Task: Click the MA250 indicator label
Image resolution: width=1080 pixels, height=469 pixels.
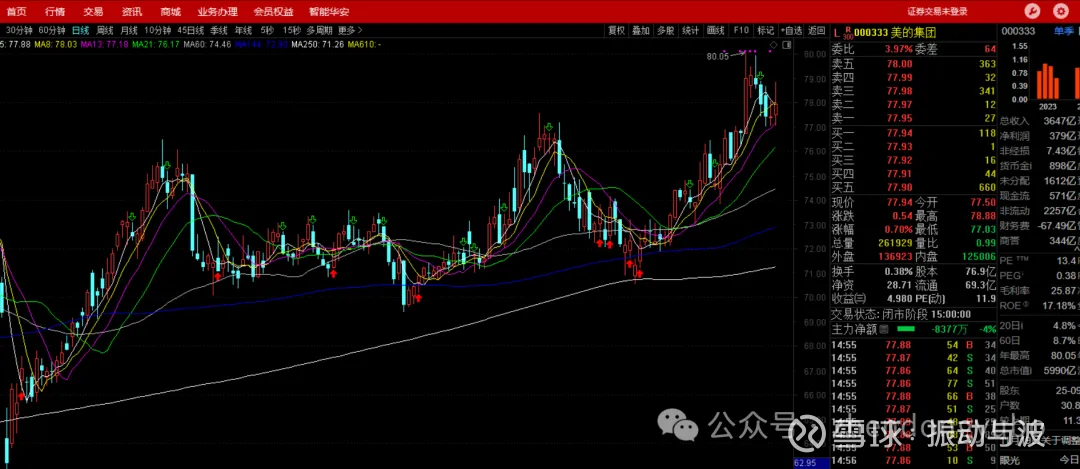Action: [x=318, y=44]
